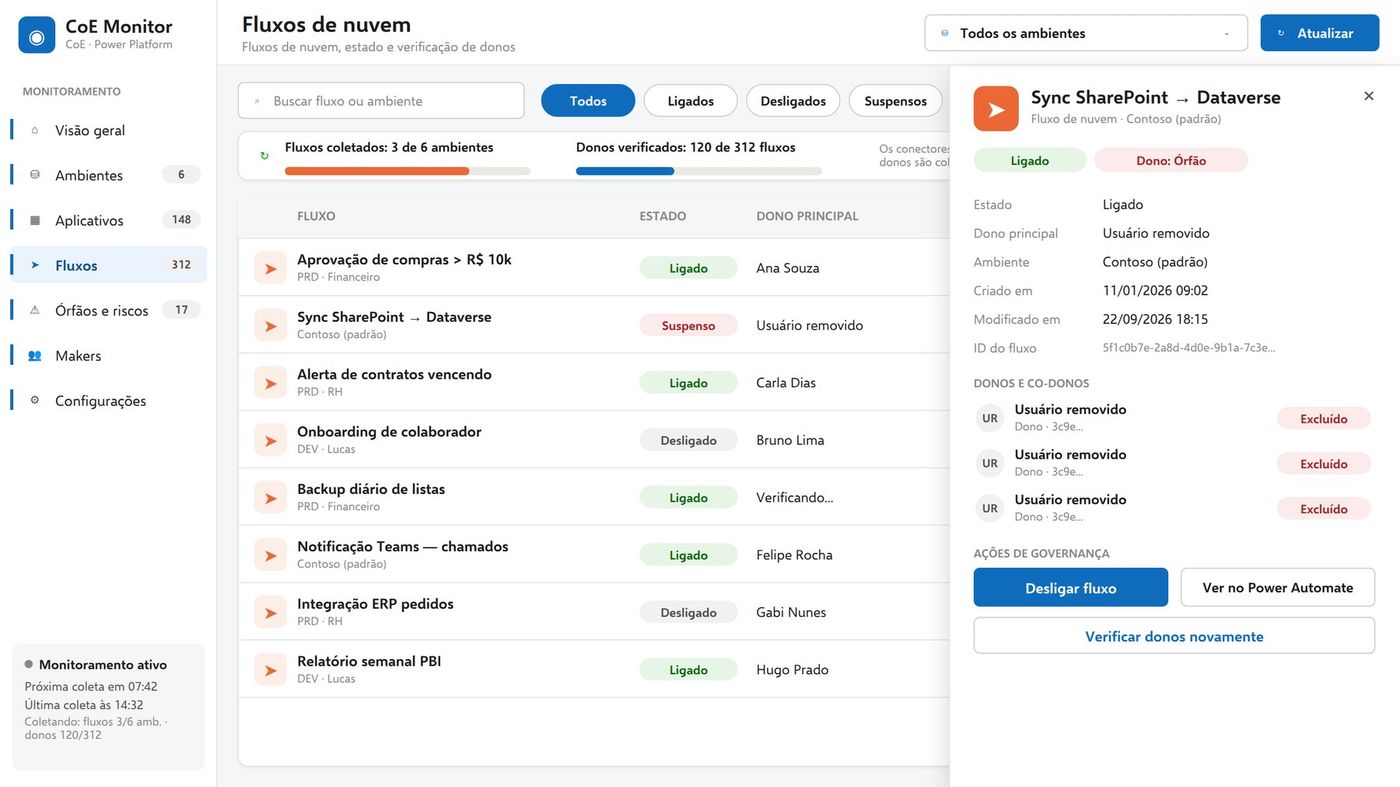Click Bruno Lima owner name
The height and width of the screenshot is (787, 1400).
pos(790,440)
